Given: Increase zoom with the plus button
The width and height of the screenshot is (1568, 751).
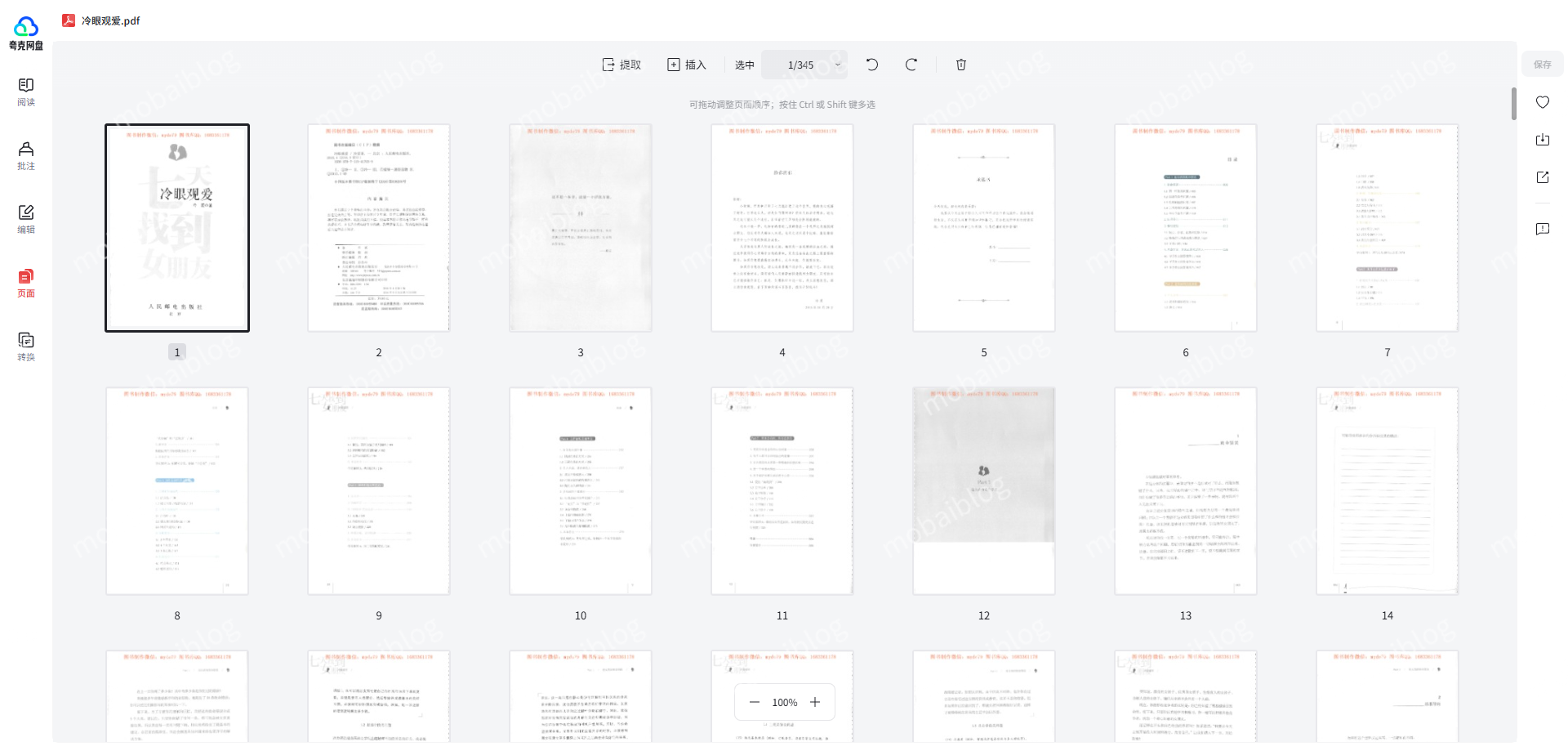Looking at the screenshot, I should pos(815,702).
